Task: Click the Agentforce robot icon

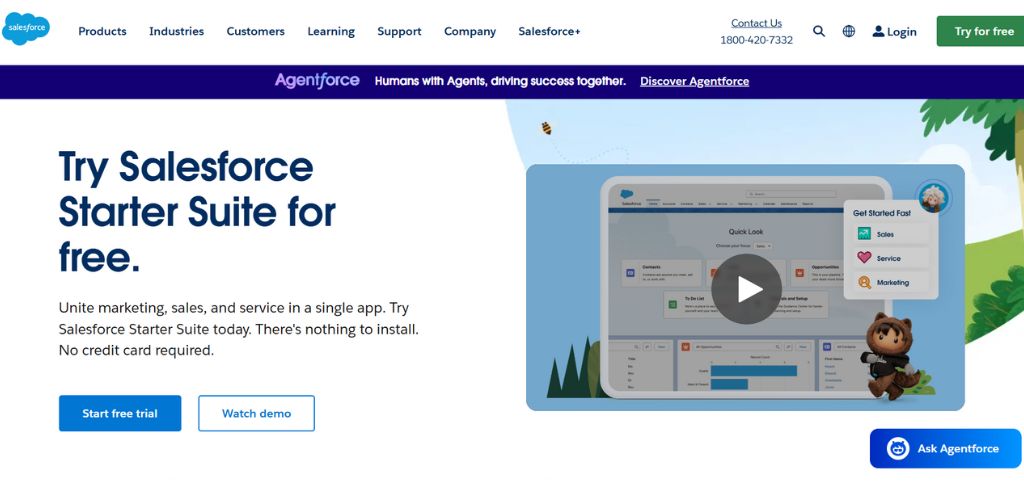Action: click(x=898, y=448)
